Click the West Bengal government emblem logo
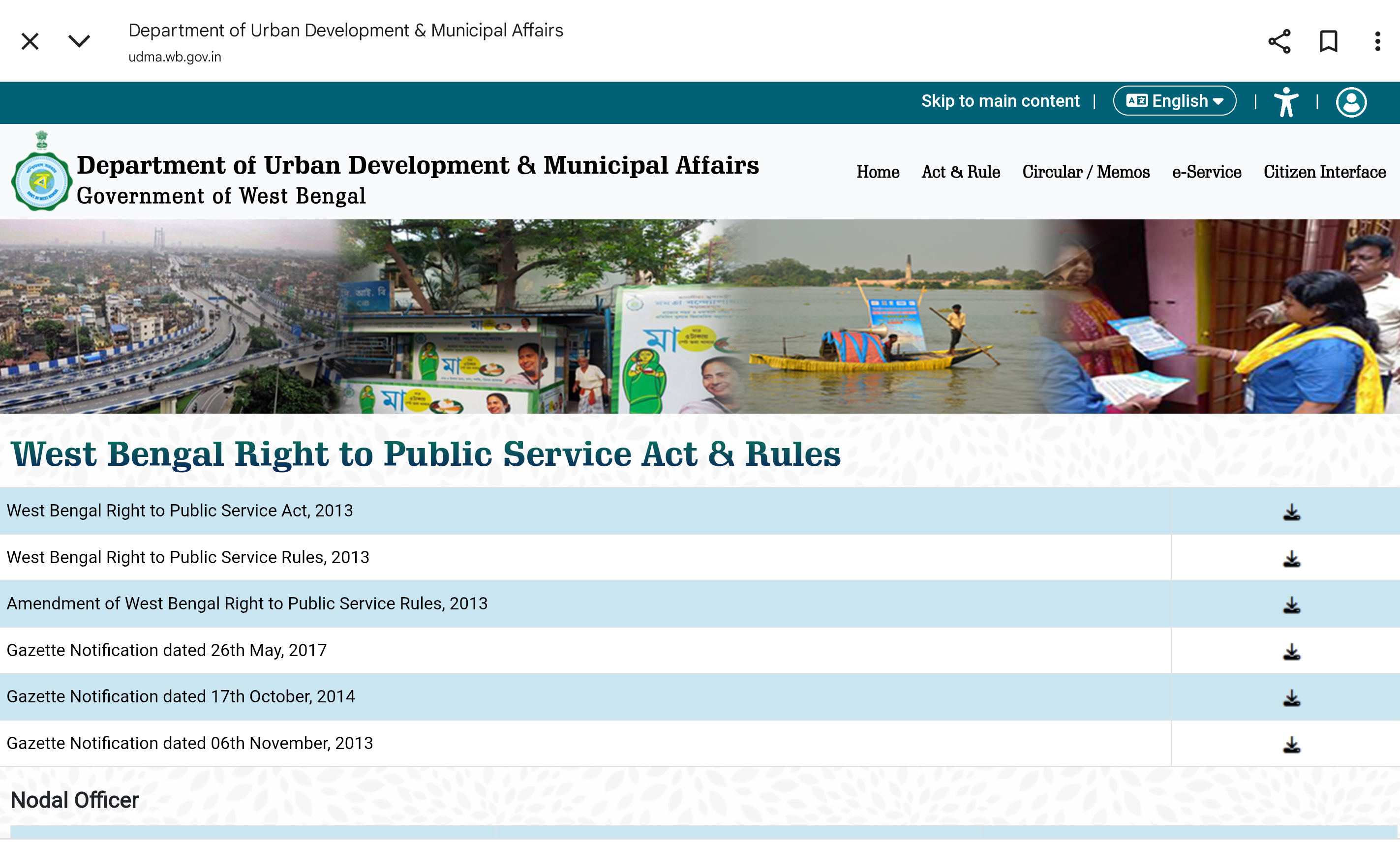The width and height of the screenshot is (1400, 845). 41,173
